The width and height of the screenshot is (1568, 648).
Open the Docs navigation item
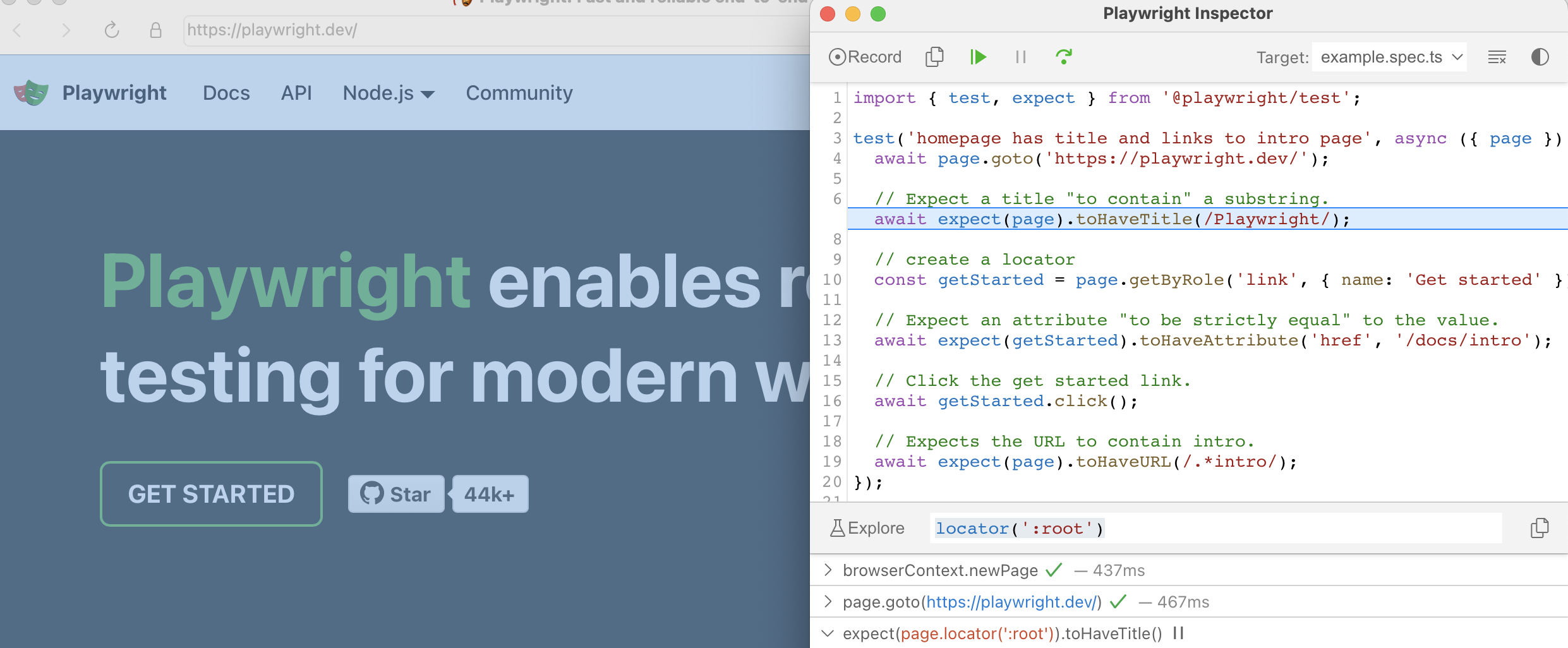click(226, 93)
